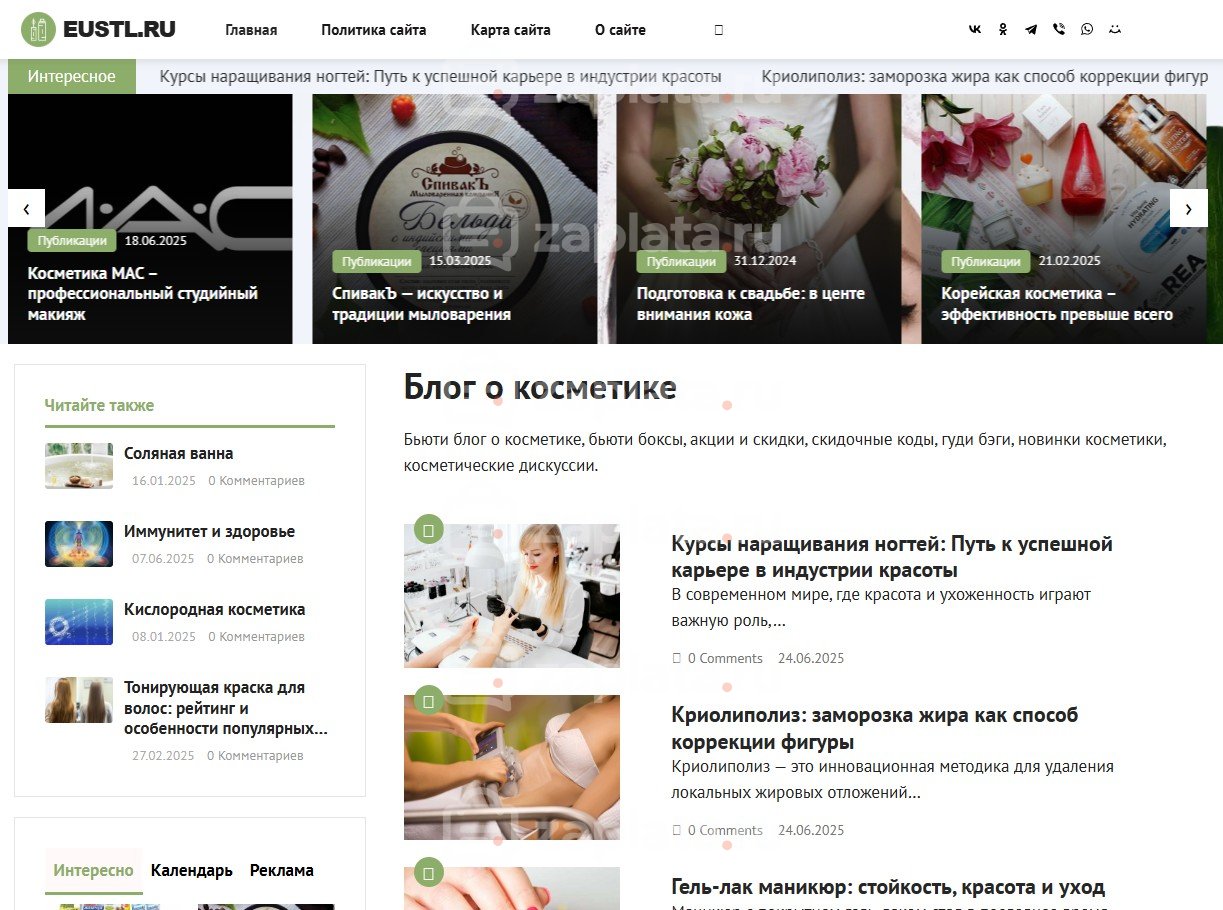Image resolution: width=1223 pixels, height=910 pixels.
Task: Open the Telegram paper-plane icon
Action: pyautogui.click(x=1031, y=30)
